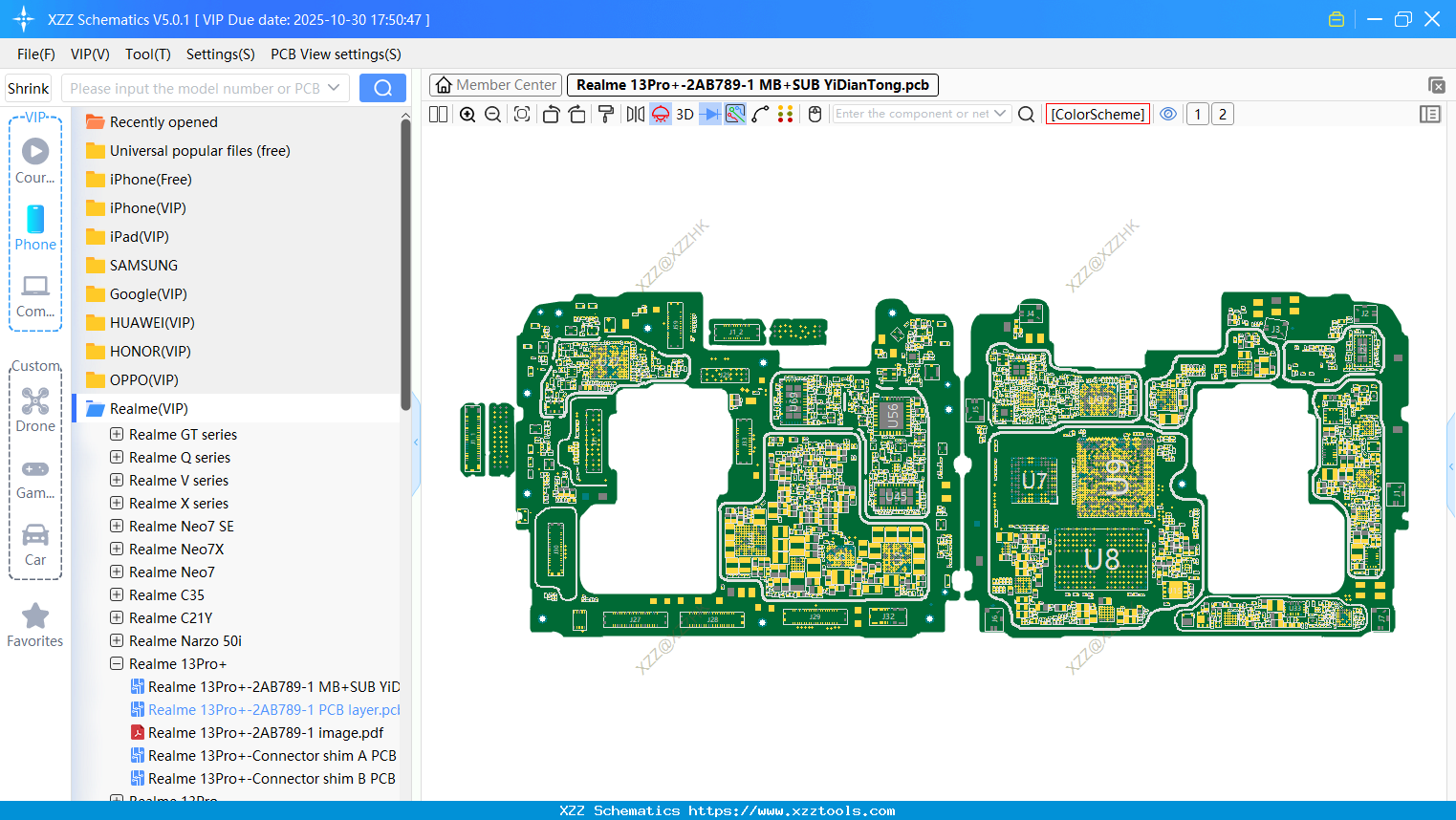Select the Phone category icon

tap(35, 227)
